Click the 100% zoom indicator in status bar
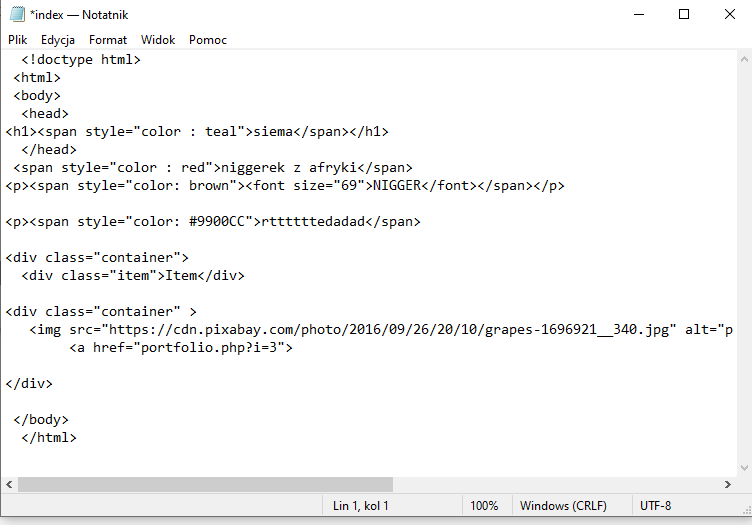Screen dimensions: 752x525 (484, 506)
